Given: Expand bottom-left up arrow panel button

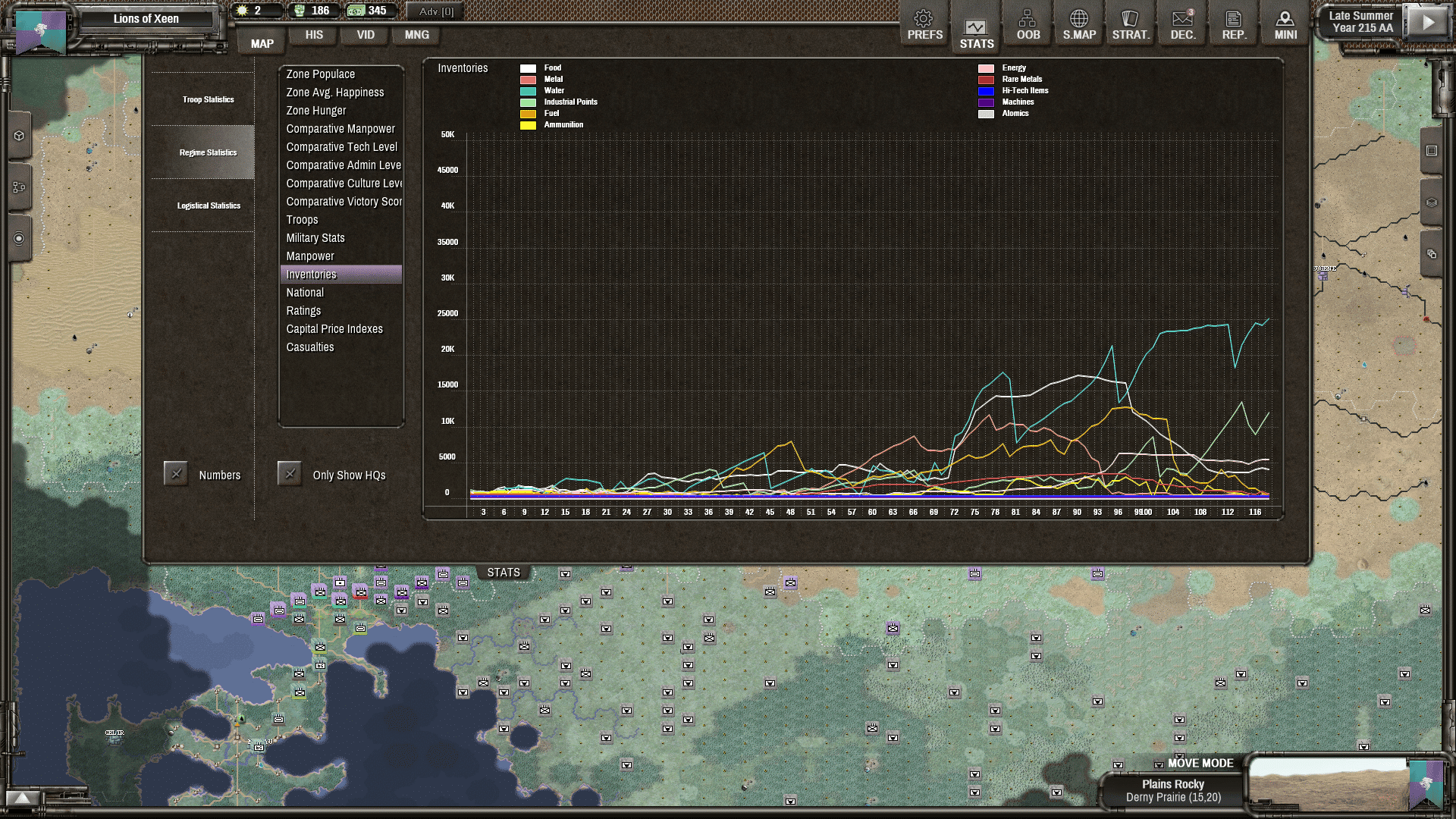Looking at the screenshot, I should (x=23, y=798).
